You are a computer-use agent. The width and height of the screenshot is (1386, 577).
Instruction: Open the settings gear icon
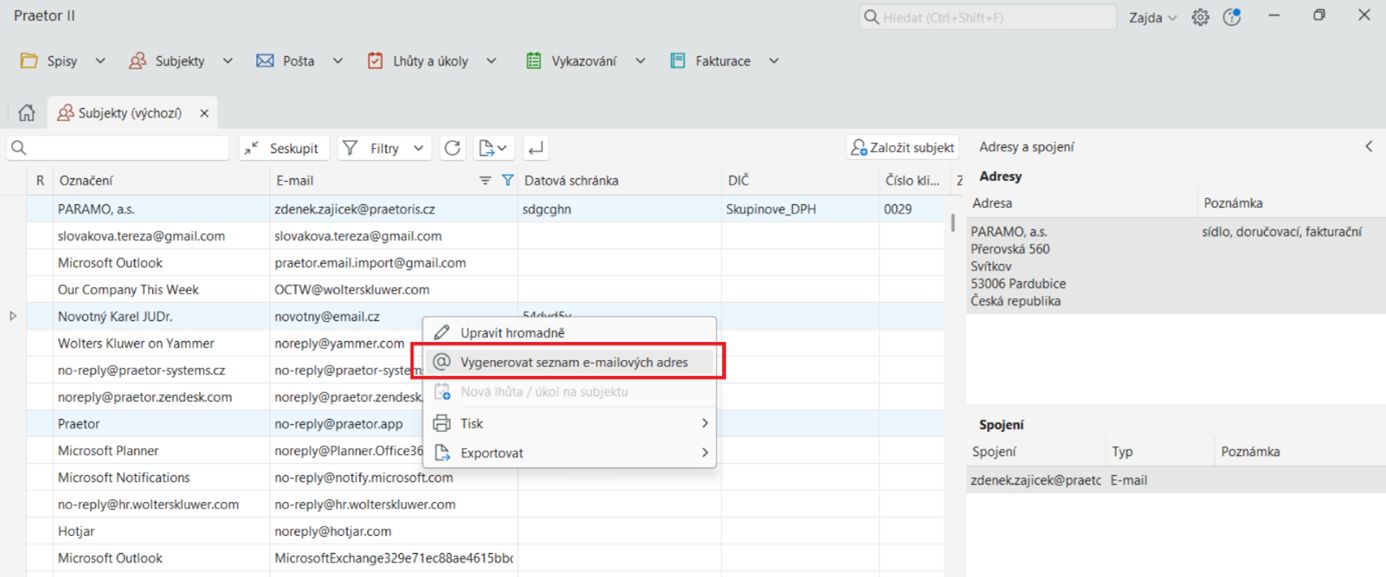pos(1200,17)
